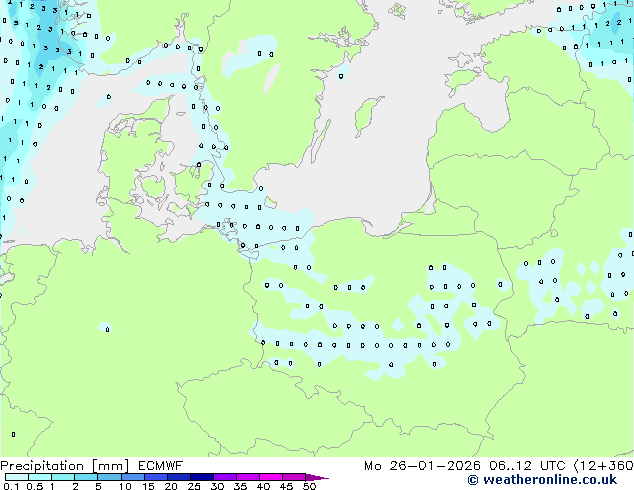Pick the 45–50 mm legend color swatch
Viewport: 634px width, 490px height.
click(x=294, y=477)
